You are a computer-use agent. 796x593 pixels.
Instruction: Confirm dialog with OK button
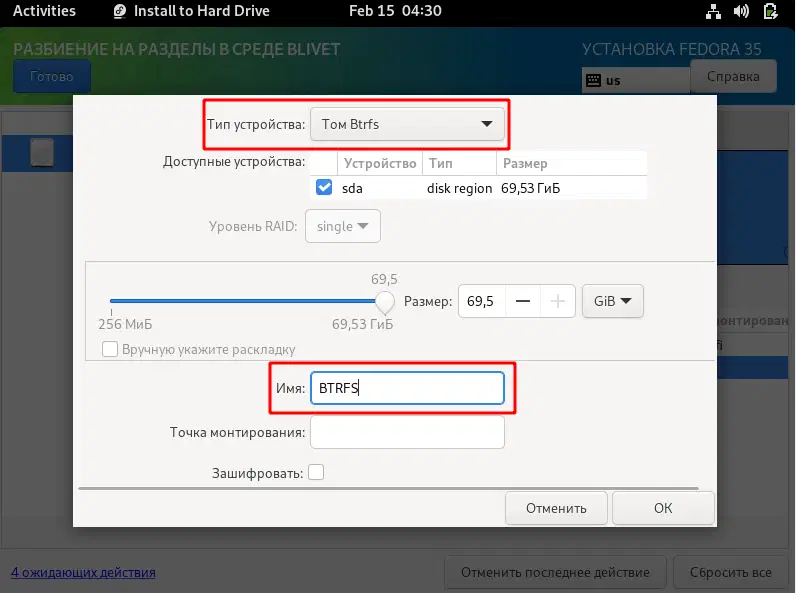click(x=663, y=508)
